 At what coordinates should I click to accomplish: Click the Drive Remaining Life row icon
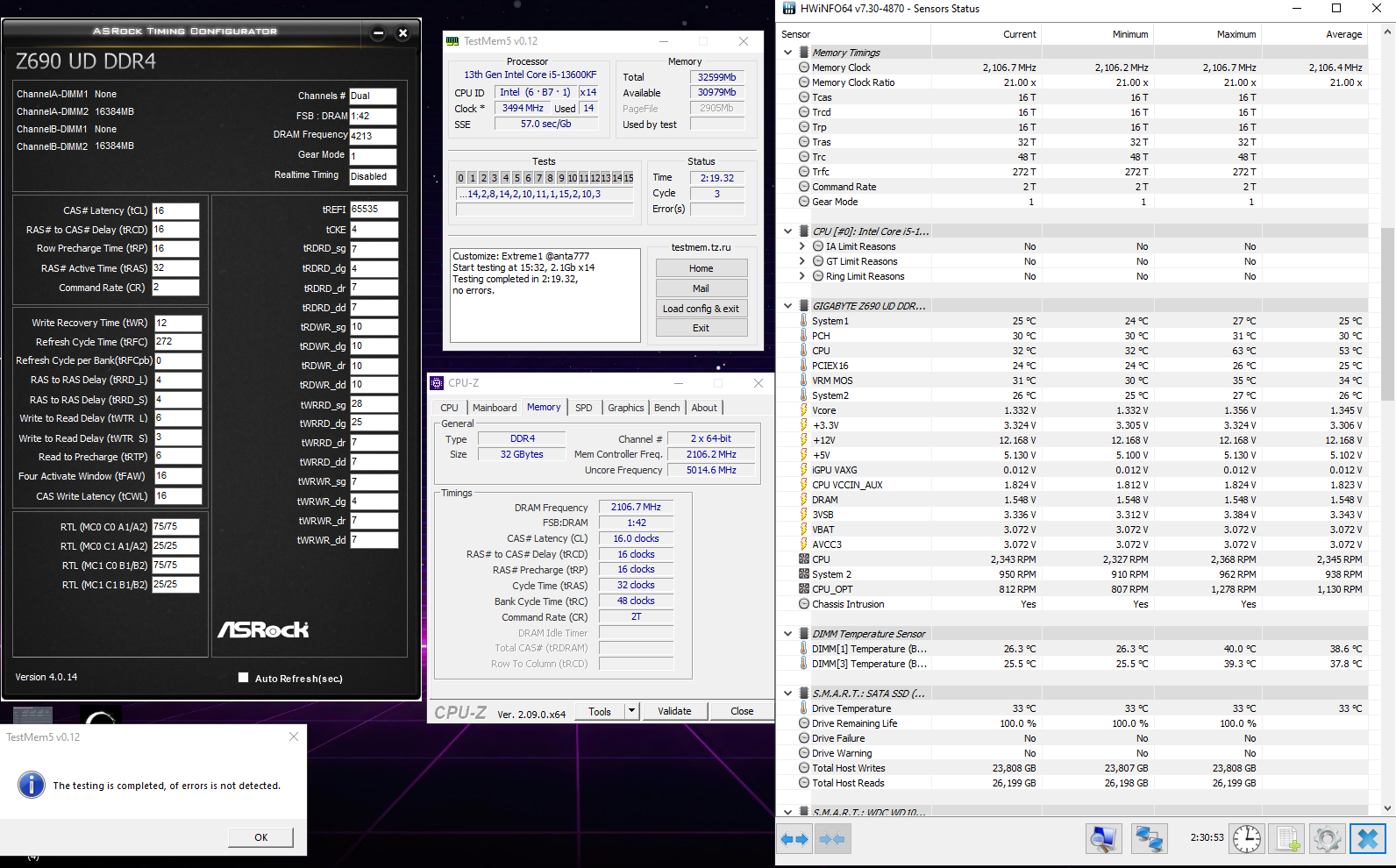(x=804, y=723)
